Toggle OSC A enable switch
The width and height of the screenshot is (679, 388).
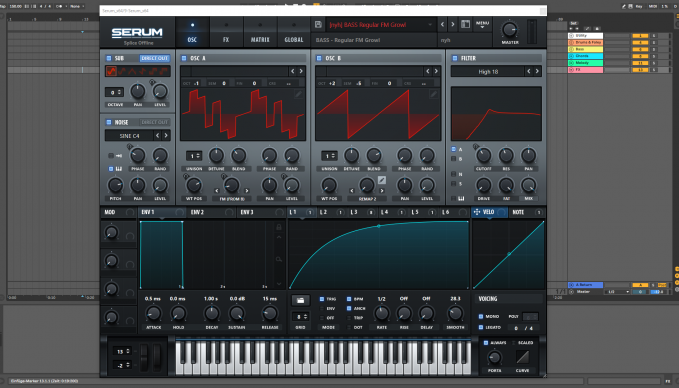tap(184, 58)
